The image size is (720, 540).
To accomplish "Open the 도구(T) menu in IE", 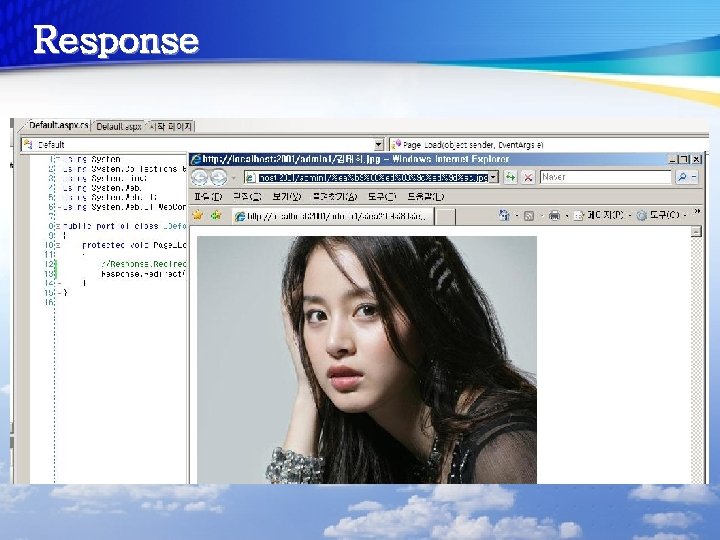I will [382, 197].
